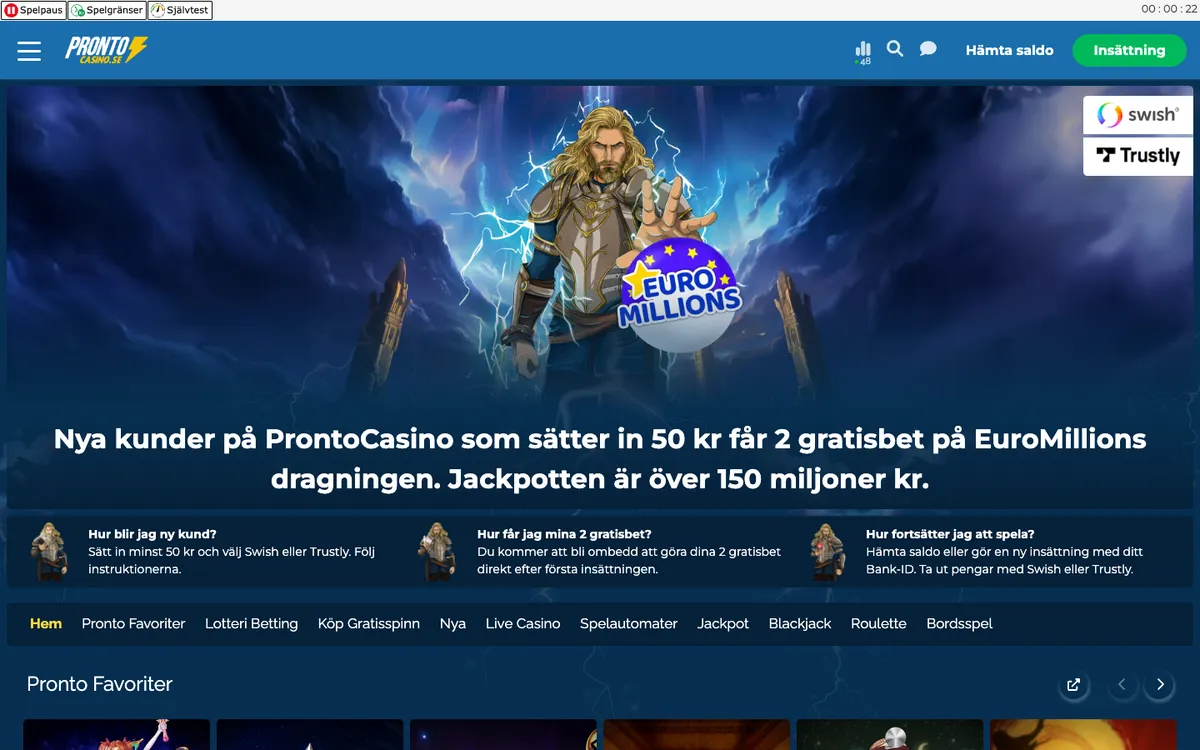Select the Jackpot tab
This screenshot has height=750, width=1200.
pos(723,623)
